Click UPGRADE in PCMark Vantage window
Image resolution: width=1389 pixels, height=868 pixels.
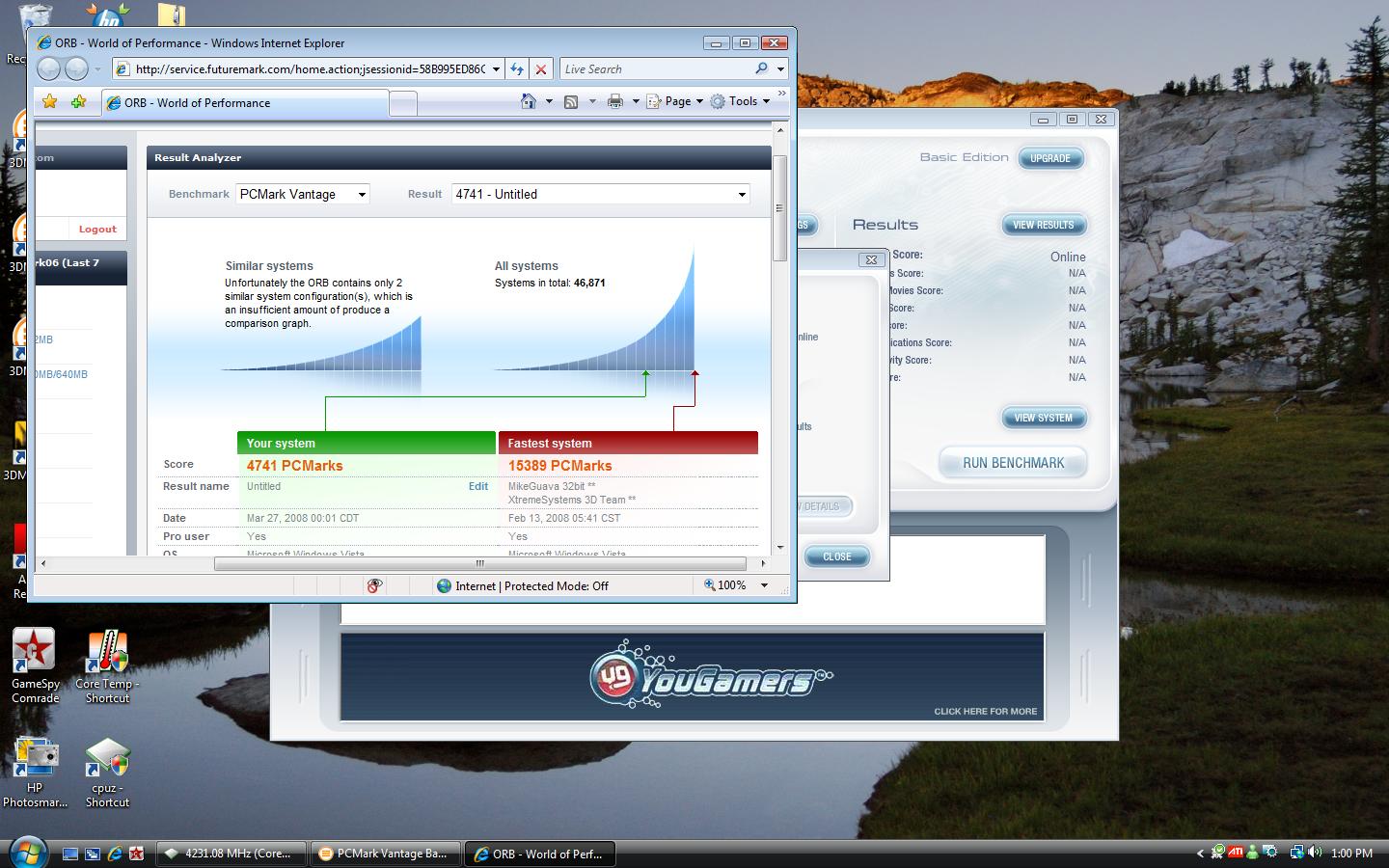pyautogui.click(x=1050, y=158)
